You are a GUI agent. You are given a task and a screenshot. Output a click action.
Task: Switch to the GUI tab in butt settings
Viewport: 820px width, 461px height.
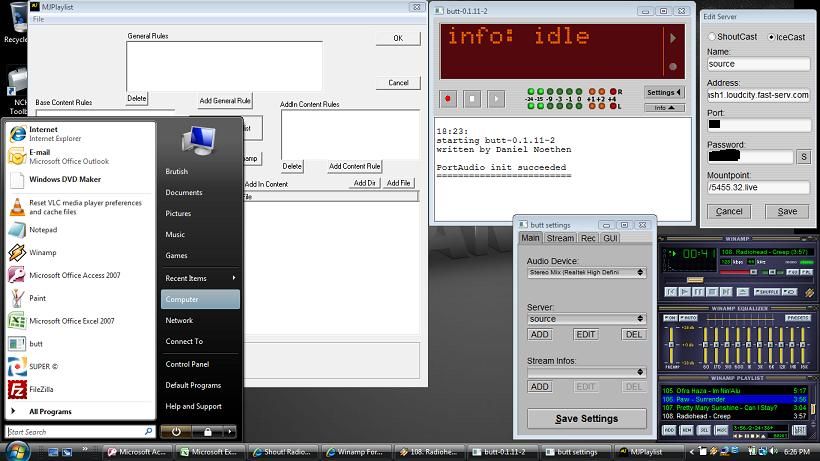click(x=610, y=238)
